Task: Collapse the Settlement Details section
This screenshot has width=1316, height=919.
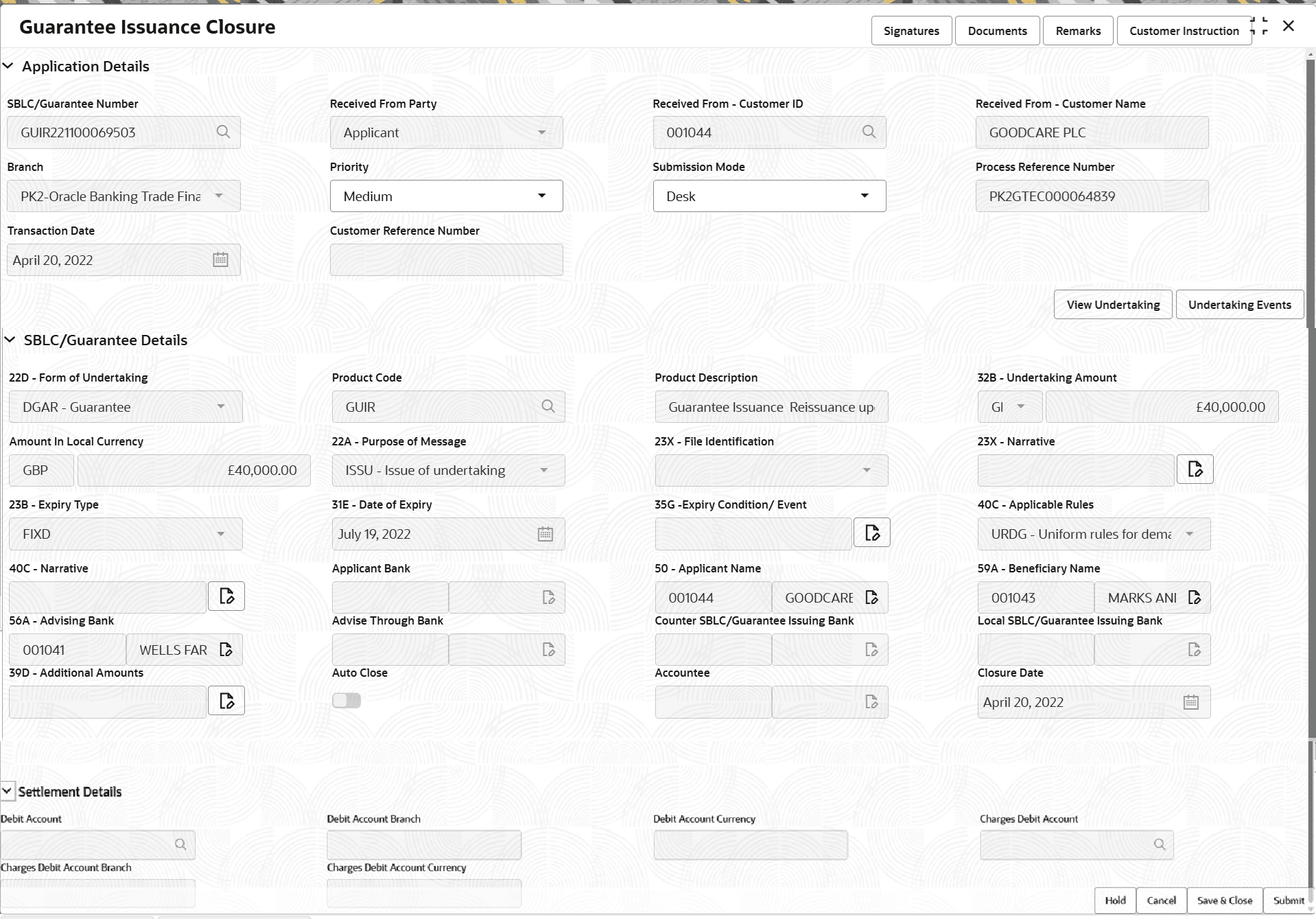Action: point(7,791)
